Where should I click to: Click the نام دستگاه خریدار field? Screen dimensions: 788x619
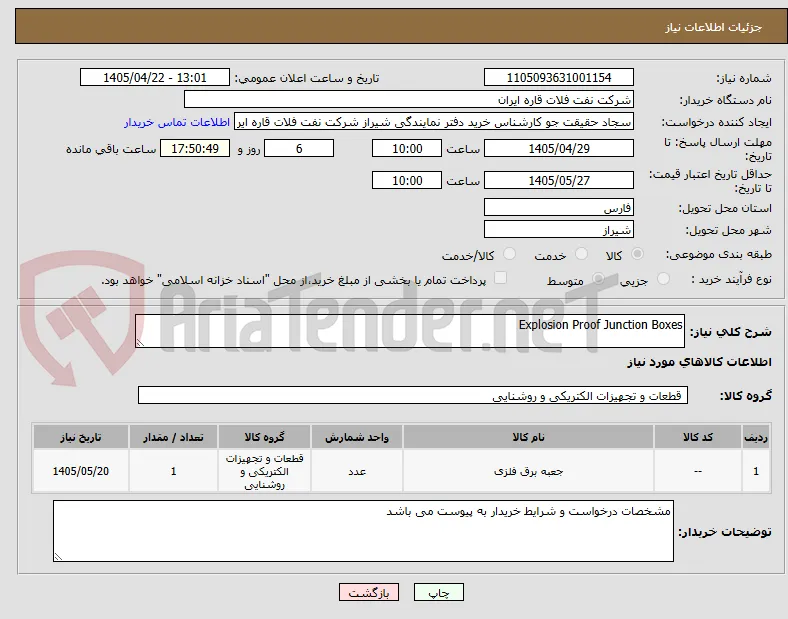coord(409,99)
